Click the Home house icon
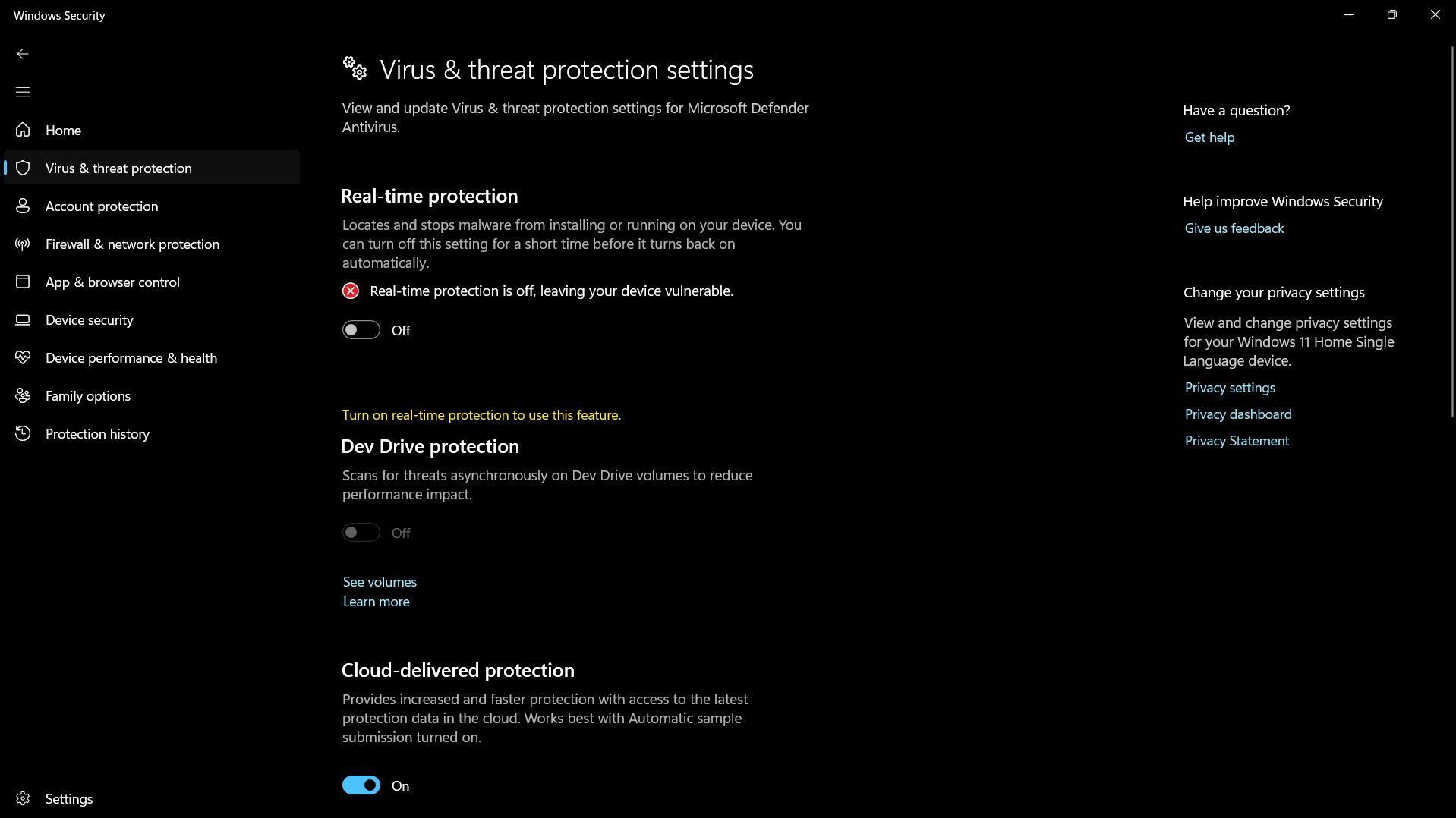The width and height of the screenshot is (1456, 818). tap(23, 130)
